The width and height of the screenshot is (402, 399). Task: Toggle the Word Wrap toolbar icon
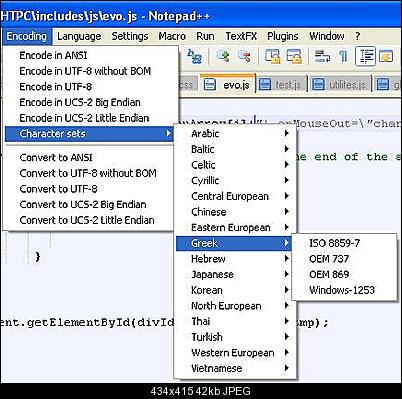click(x=322, y=56)
